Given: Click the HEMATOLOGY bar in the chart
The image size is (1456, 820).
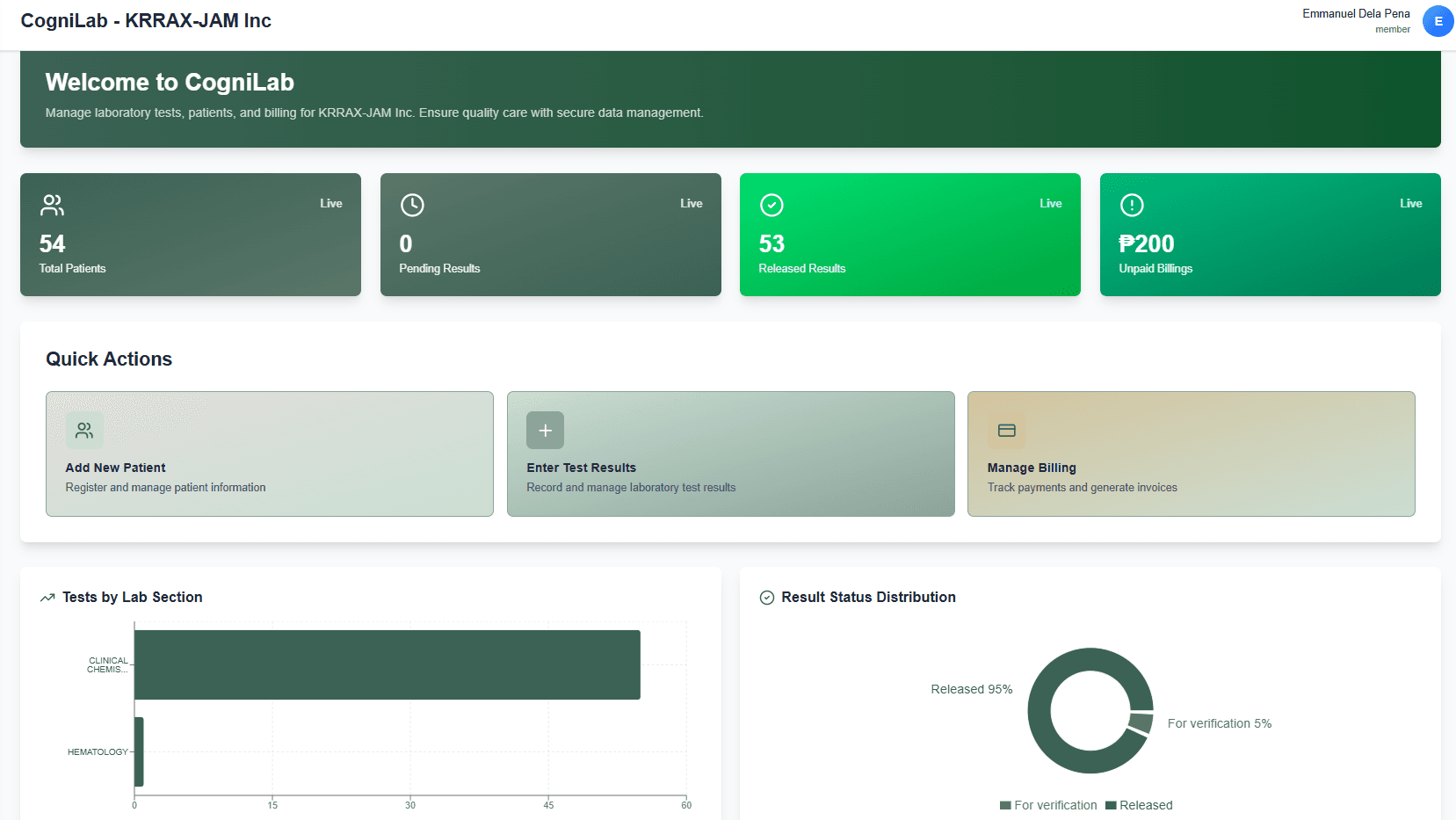Looking at the screenshot, I should (x=138, y=751).
